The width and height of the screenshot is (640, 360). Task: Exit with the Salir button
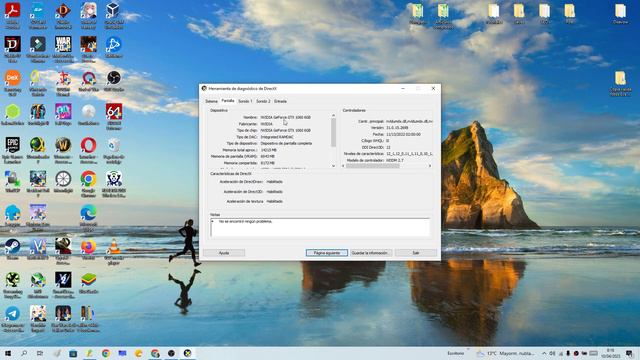tap(416, 253)
